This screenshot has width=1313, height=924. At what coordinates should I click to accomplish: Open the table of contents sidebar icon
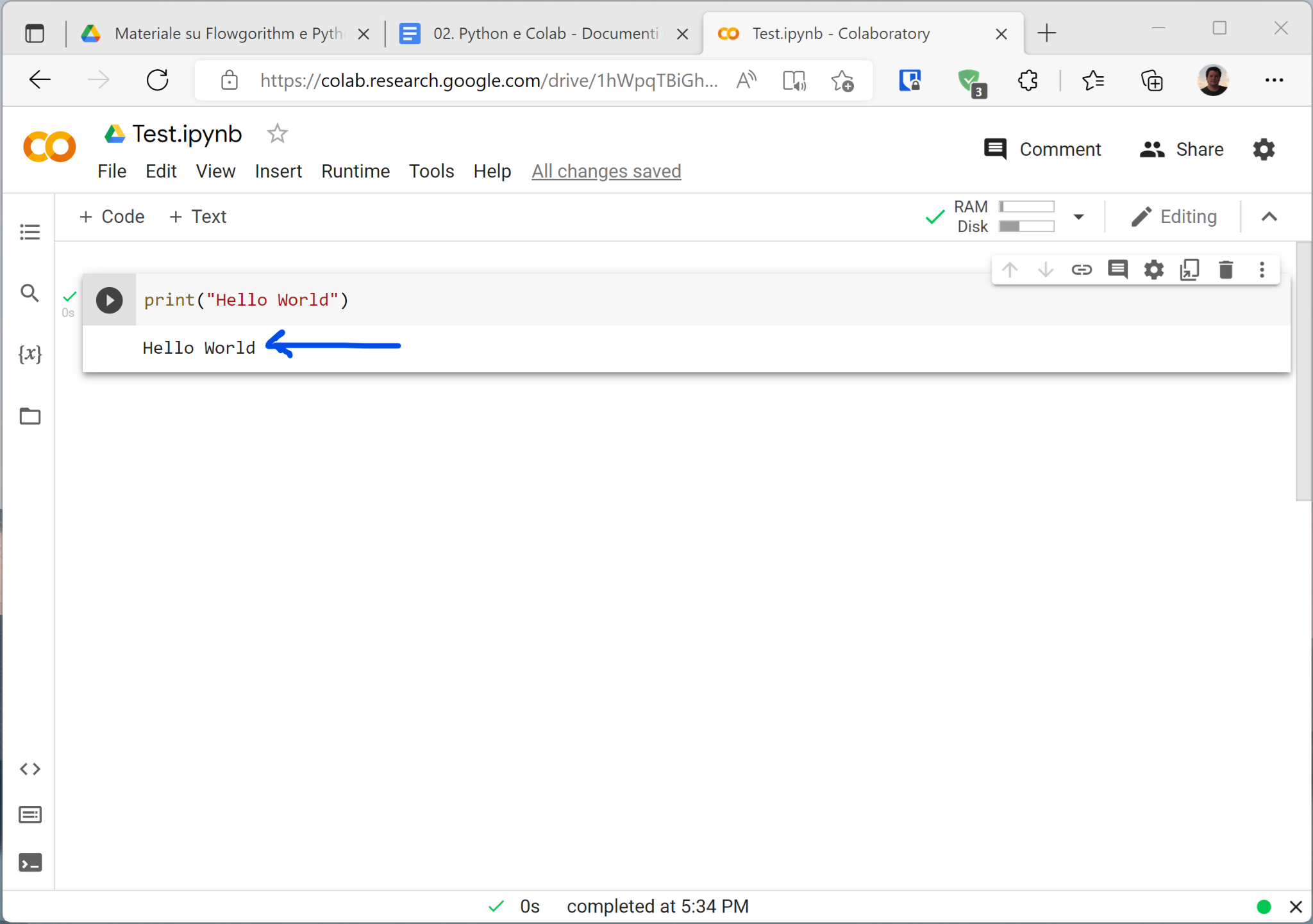[x=30, y=232]
